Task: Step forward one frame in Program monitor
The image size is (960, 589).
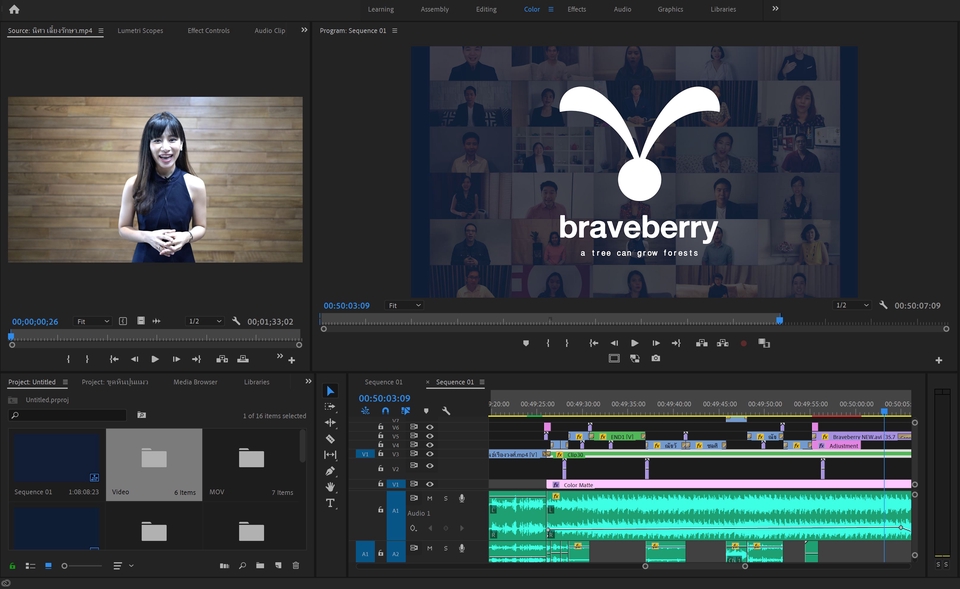Action: (x=656, y=343)
